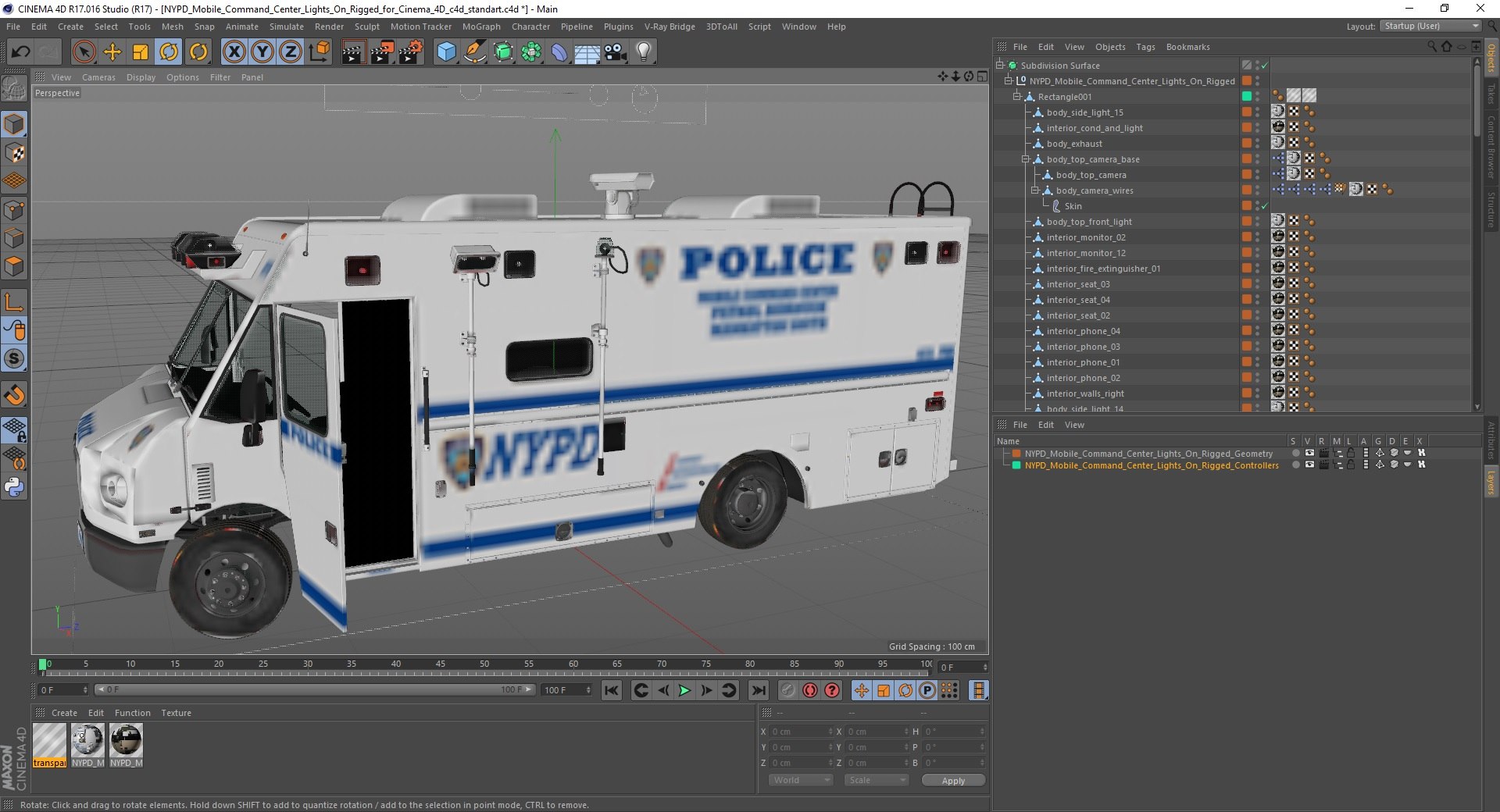1500x812 pixels.
Task: Enable Make Editable in left toolbar
Action: click(14, 89)
